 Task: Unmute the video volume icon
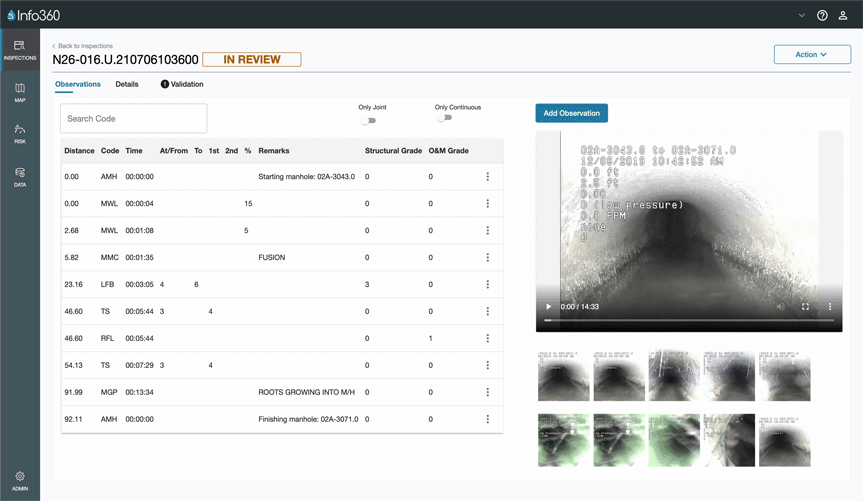coord(781,307)
